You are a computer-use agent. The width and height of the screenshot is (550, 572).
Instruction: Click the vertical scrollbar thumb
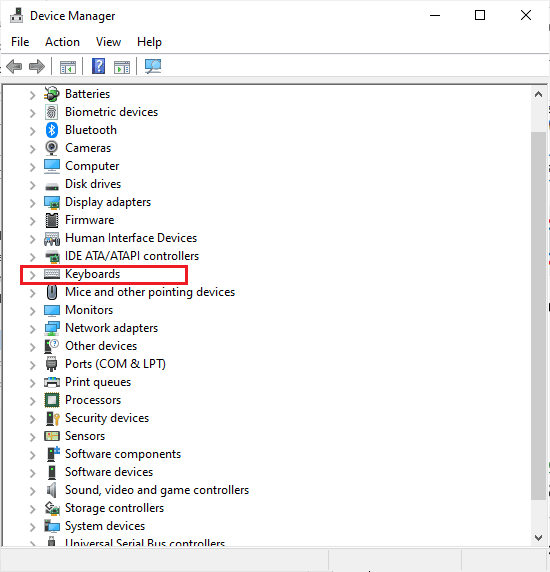tap(538, 316)
